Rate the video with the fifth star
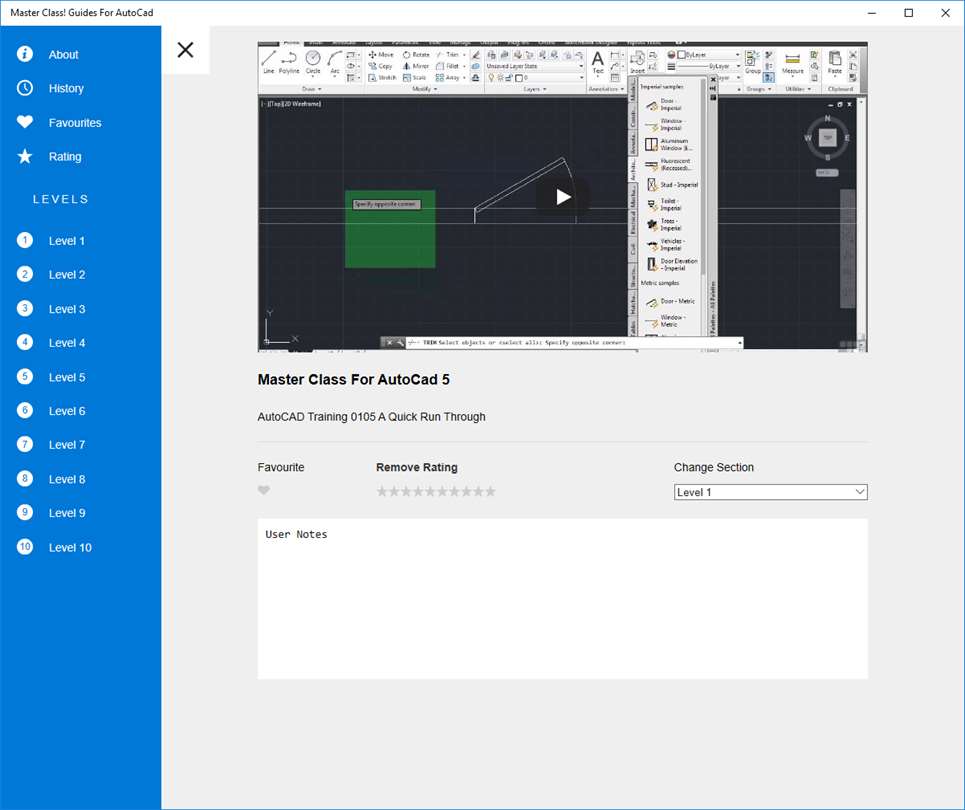Viewport: 965px width, 810px height. [x=430, y=491]
